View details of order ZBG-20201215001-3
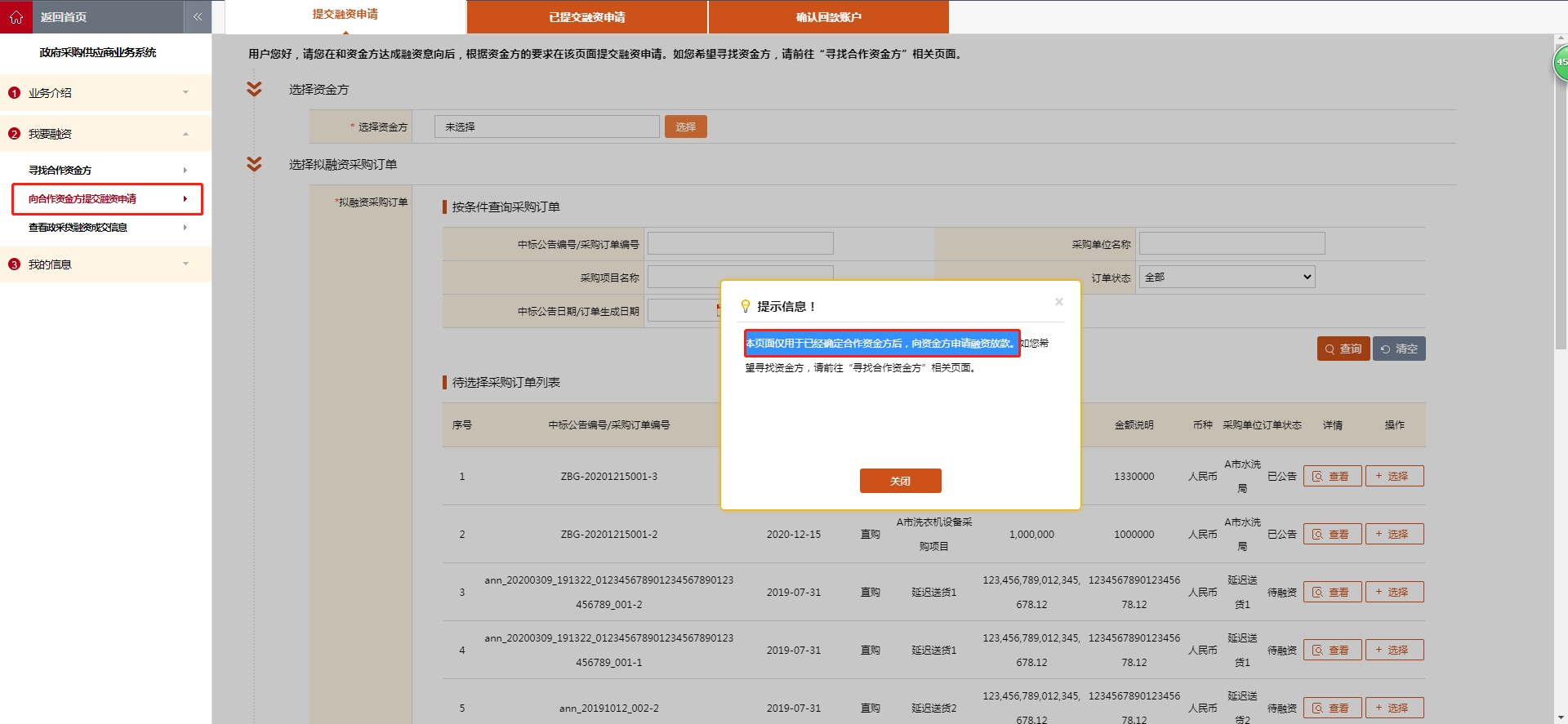Viewport: 1568px width, 724px height. click(x=1333, y=476)
